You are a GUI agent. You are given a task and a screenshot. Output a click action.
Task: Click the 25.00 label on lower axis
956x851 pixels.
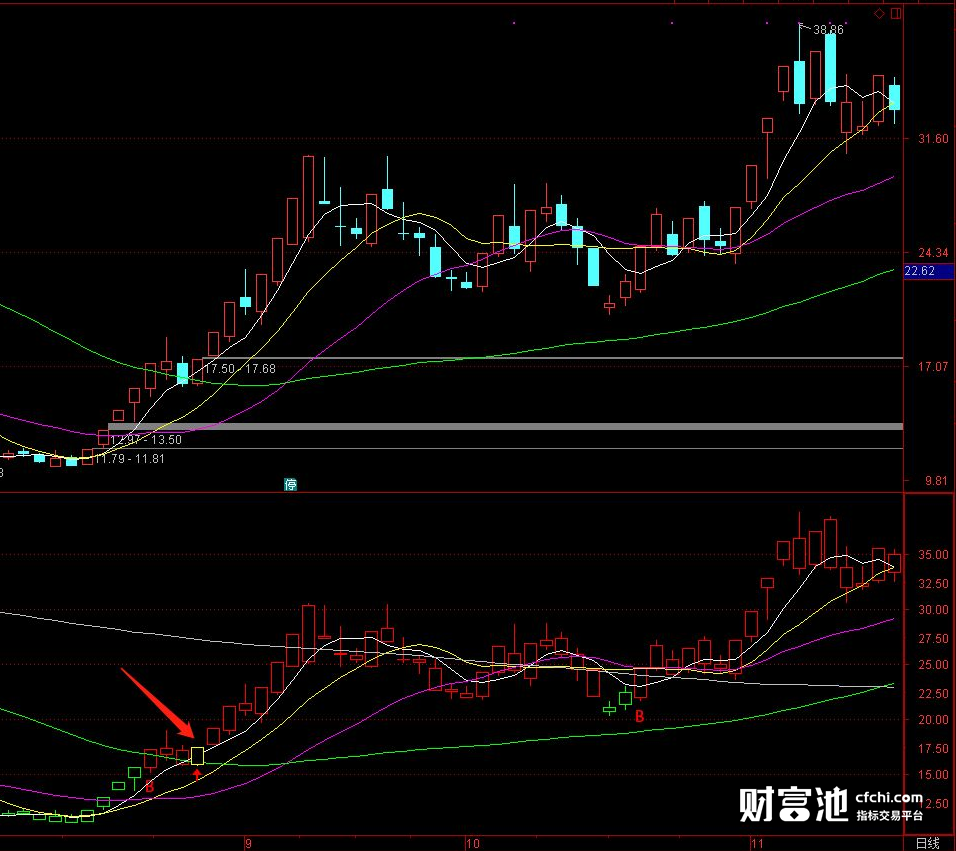coord(933,665)
